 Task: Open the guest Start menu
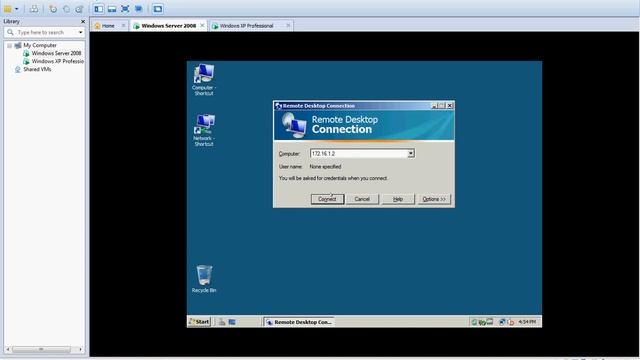(x=199, y=322)
